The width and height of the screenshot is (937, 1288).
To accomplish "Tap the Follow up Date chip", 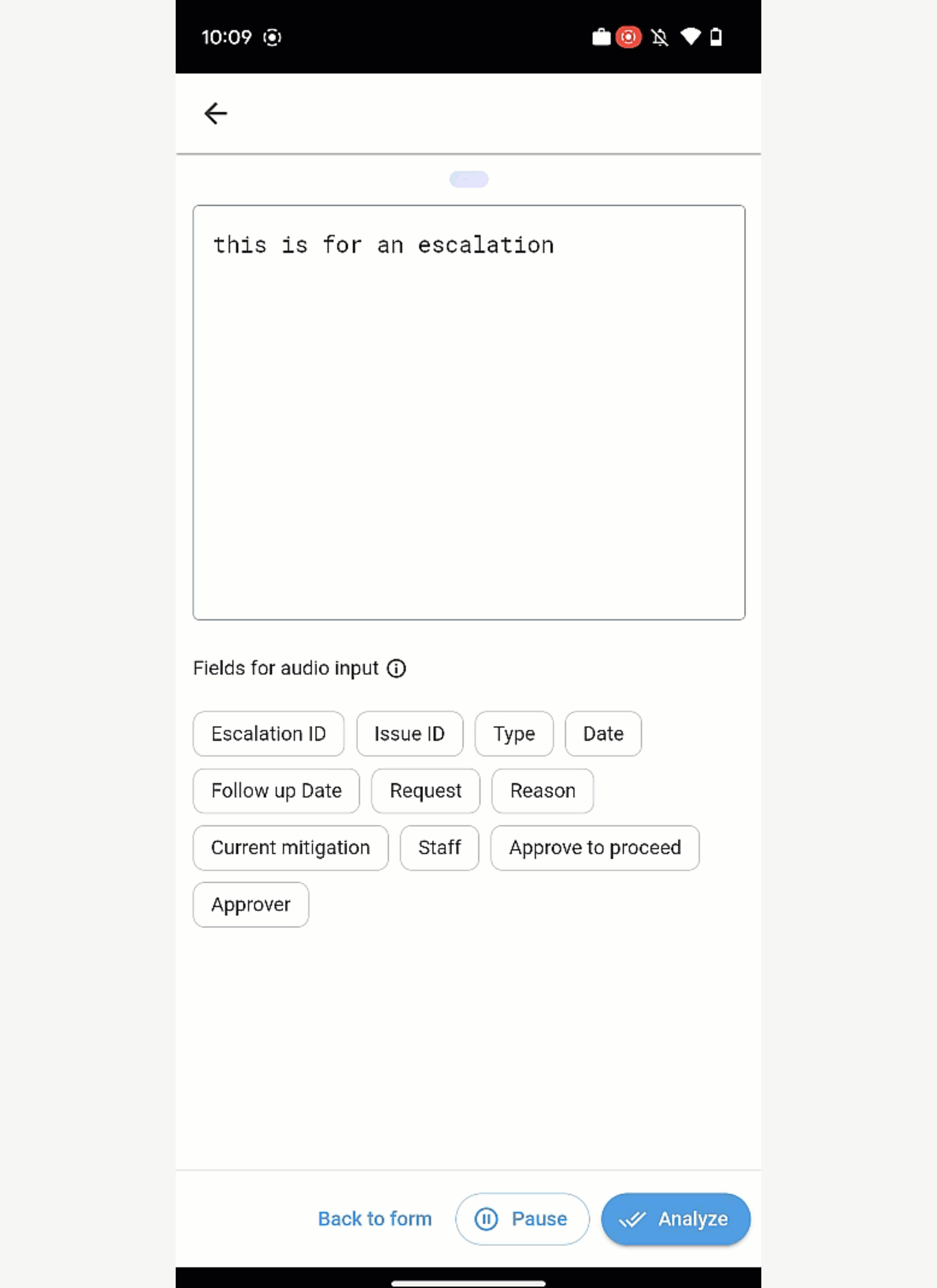I will coord(275,790).
